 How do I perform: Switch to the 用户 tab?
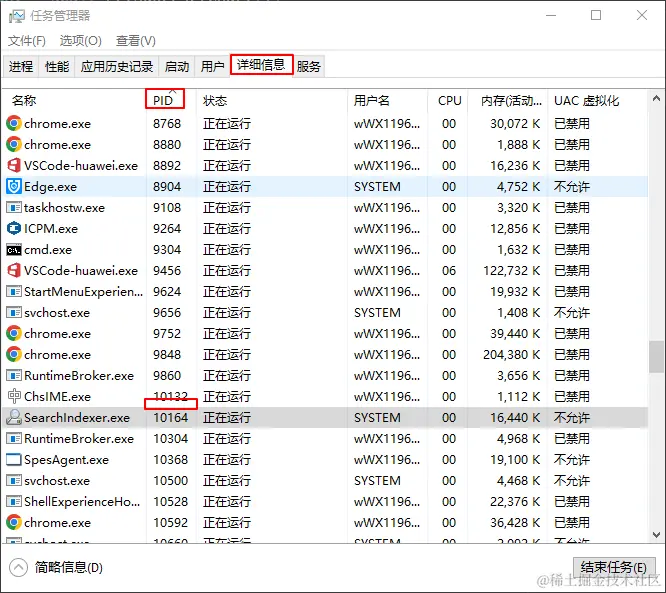[212, 66]
